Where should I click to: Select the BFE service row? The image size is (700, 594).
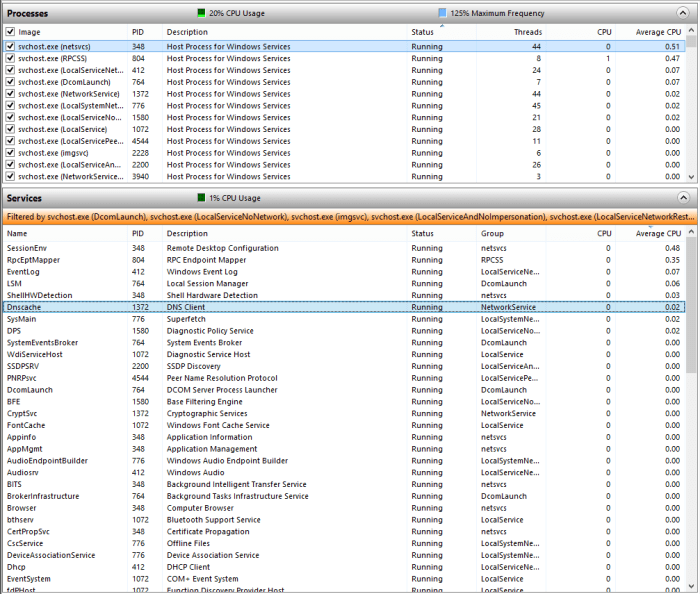(344, 402)
